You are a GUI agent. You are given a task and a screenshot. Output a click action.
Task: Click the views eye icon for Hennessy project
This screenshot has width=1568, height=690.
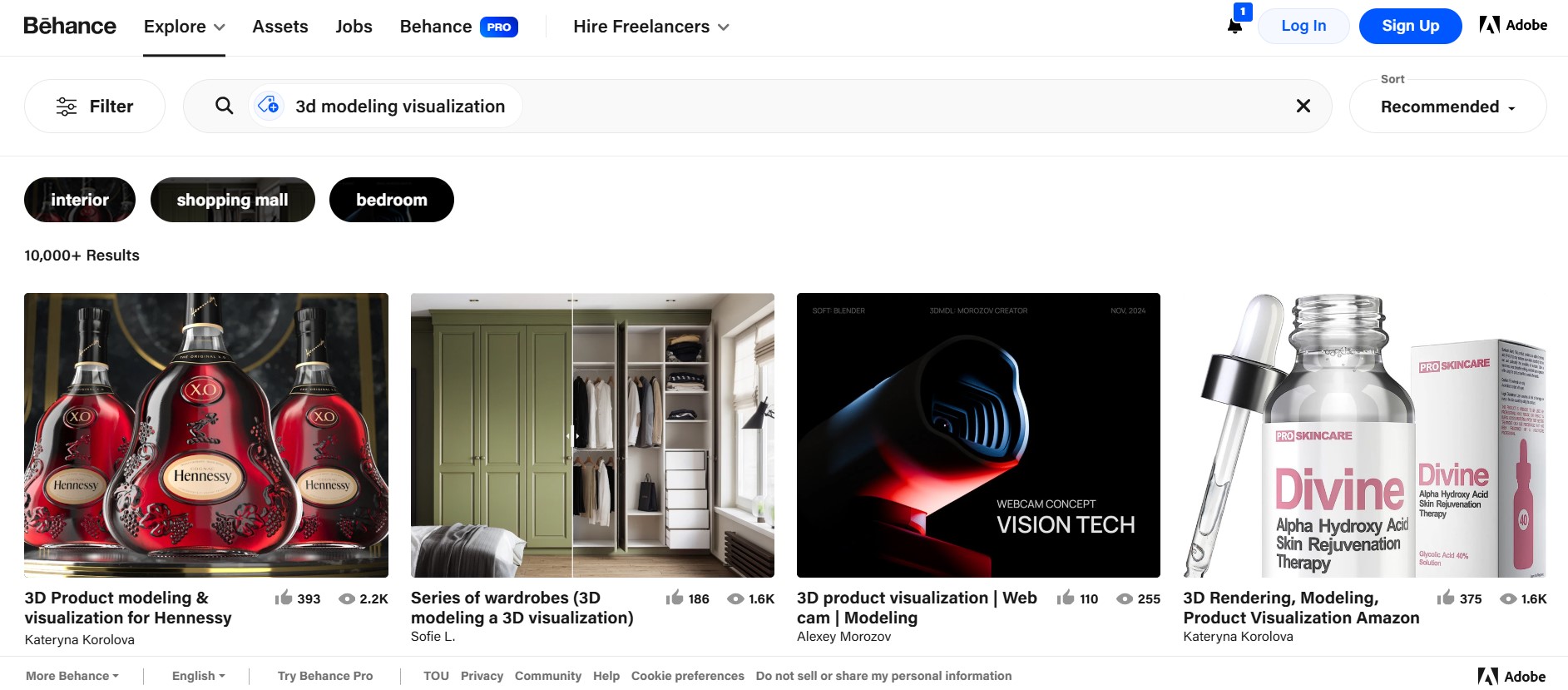[x=347, y=598]
